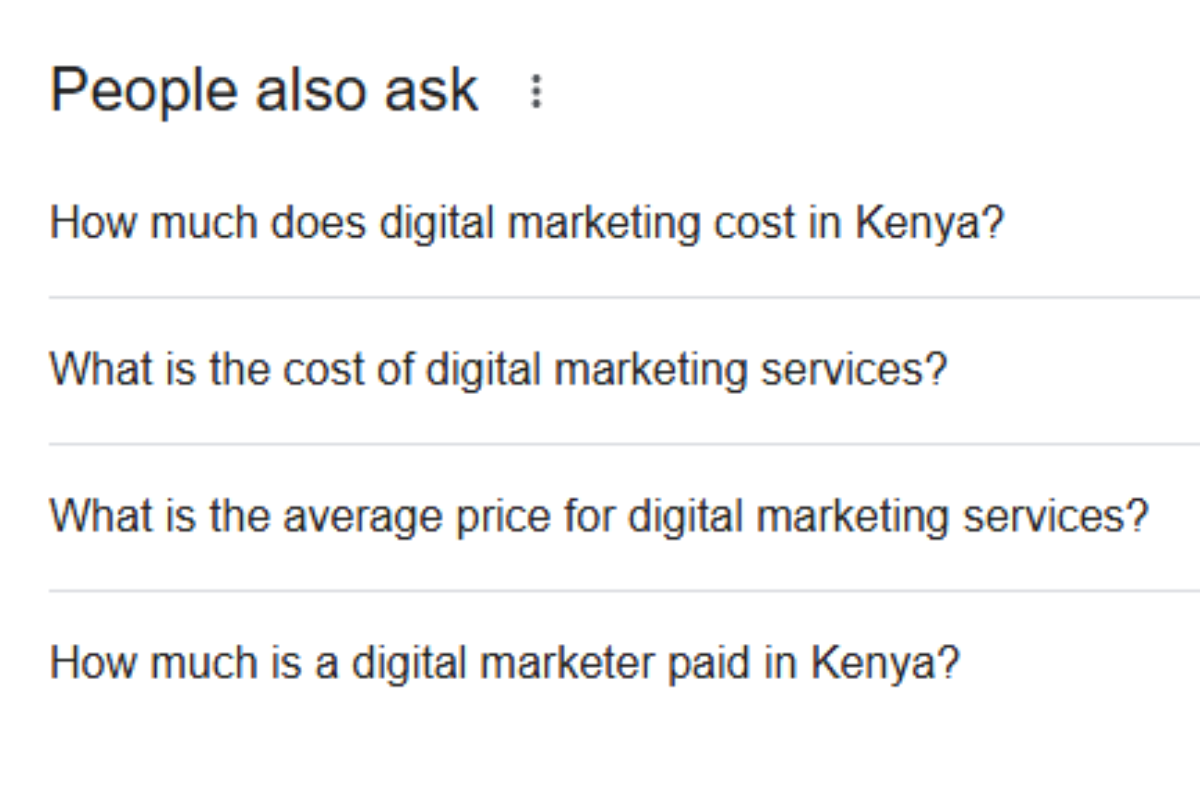Click "How much is" starting the last question
The height and width of the screenshot is (800, 1200).
pyautogui.click(x=176, y=663)
